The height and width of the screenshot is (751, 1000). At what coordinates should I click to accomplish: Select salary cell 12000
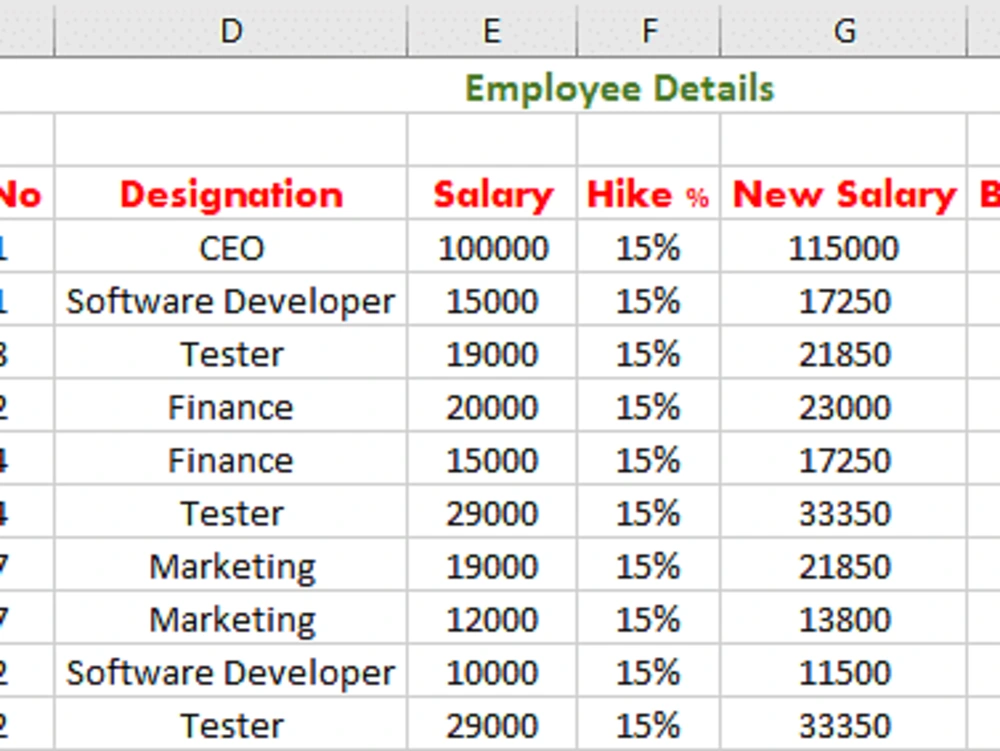[492, 618]
